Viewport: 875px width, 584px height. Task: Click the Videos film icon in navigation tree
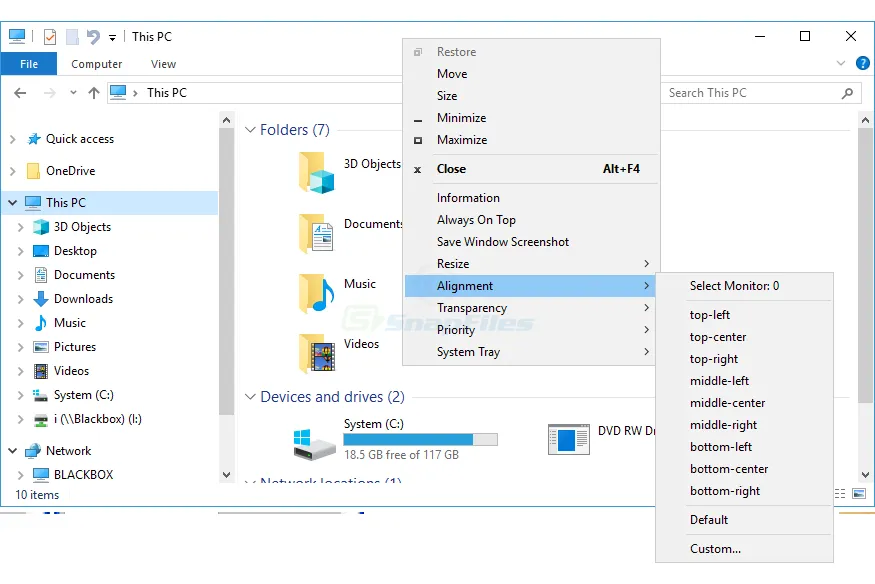(x=41, y=371)
